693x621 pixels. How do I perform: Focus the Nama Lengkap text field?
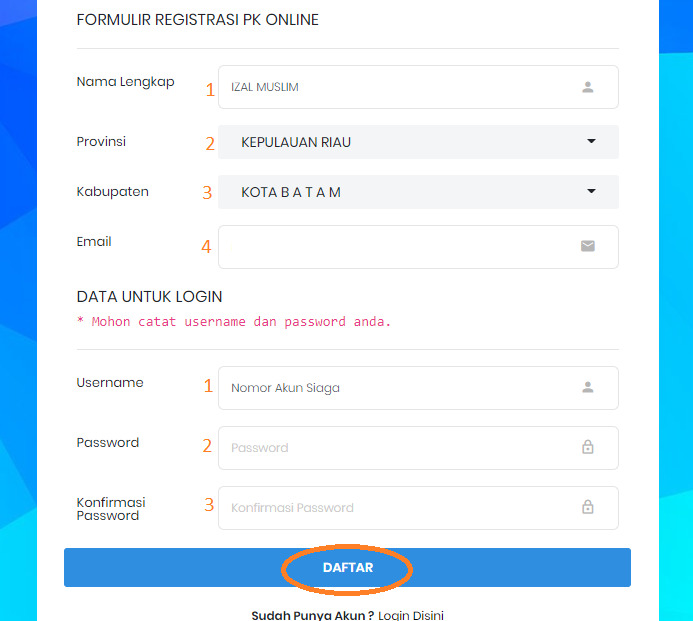[400, 87]
